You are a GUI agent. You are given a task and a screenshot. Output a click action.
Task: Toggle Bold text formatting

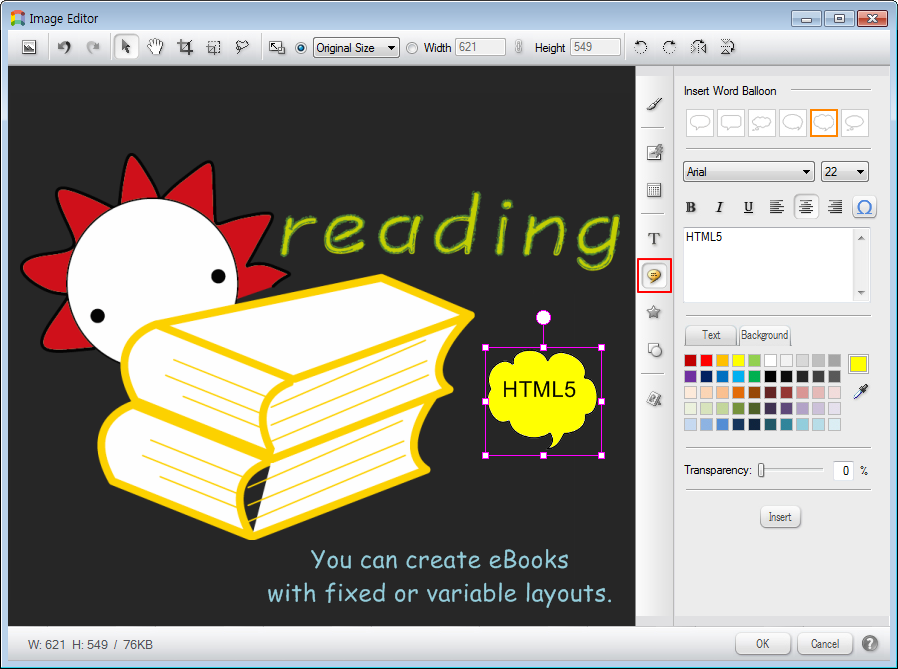[x=690, y=207]
